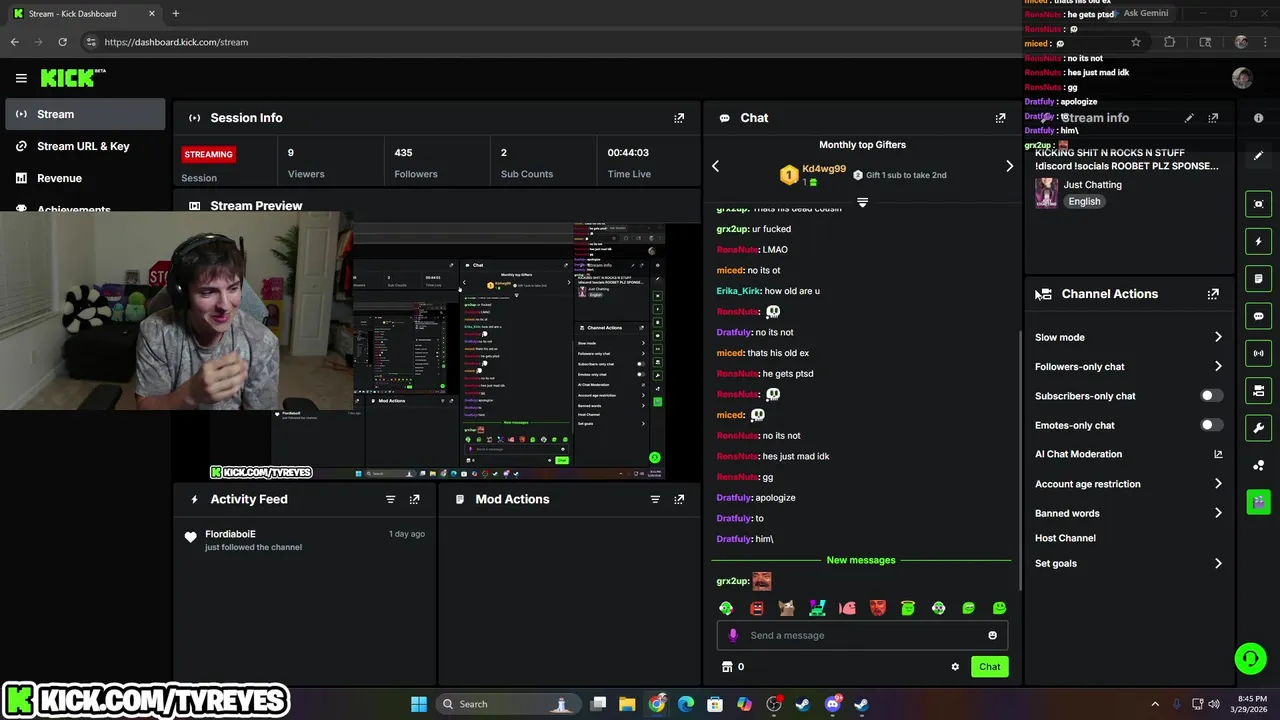Click the purple microphone icon in the message box
This screenshot has width=1280, height=720.
click(733, 635)
